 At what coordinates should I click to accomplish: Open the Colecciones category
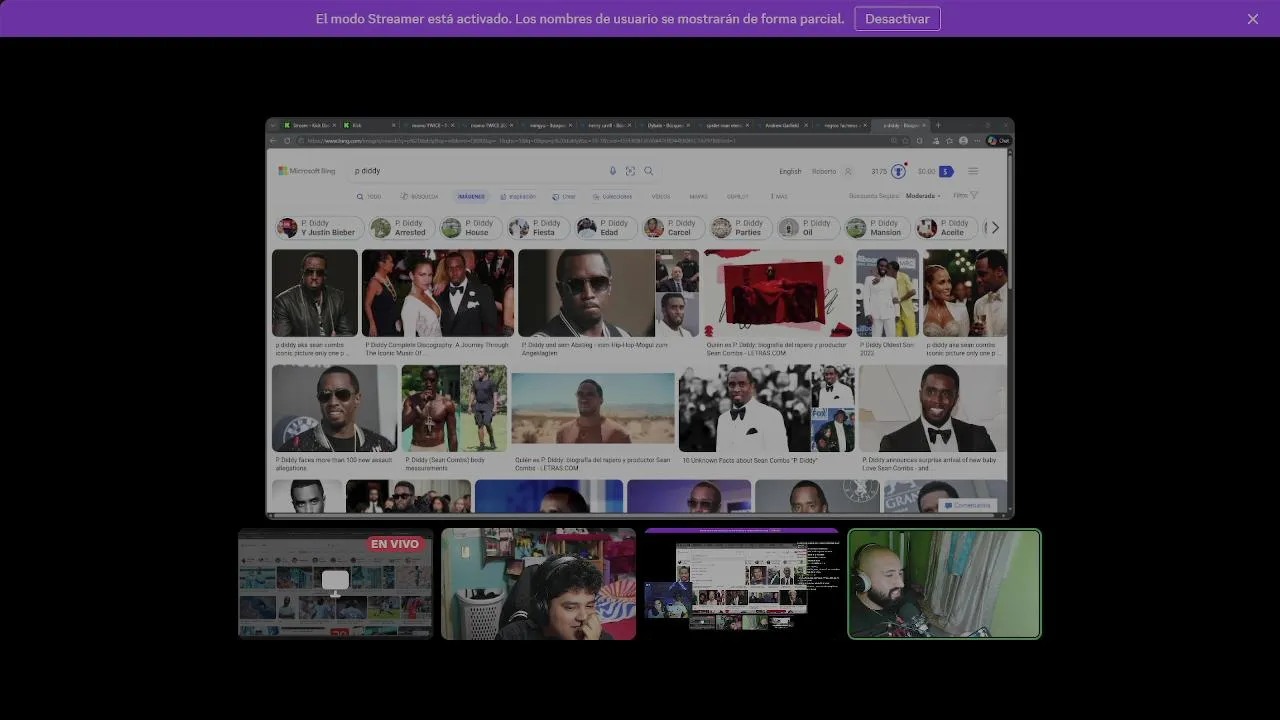coord(612,196)
